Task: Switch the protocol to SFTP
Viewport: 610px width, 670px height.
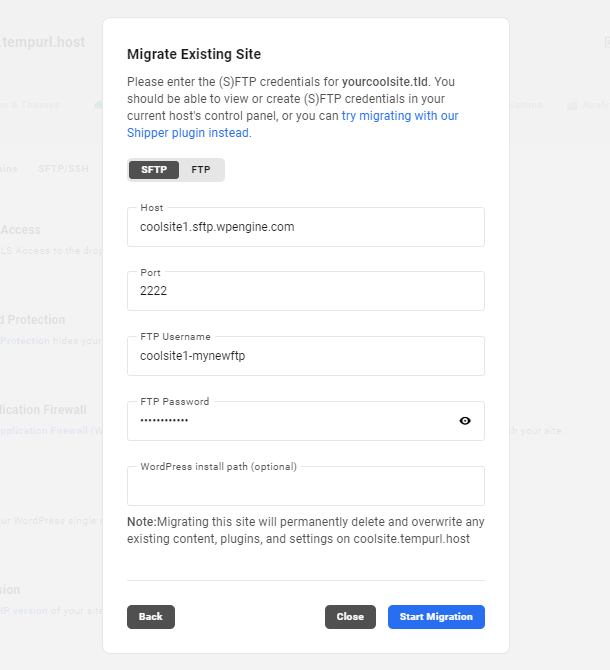Action: point(154,170)
